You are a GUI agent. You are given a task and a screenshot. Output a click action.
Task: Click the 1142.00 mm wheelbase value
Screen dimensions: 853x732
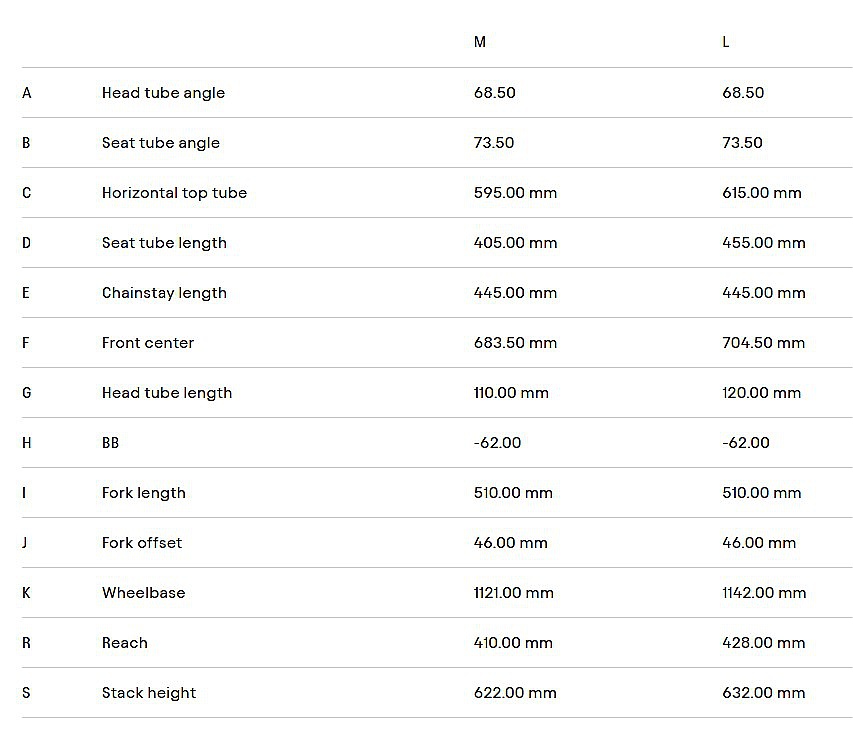pyautogui.click(x=764, y=593)
